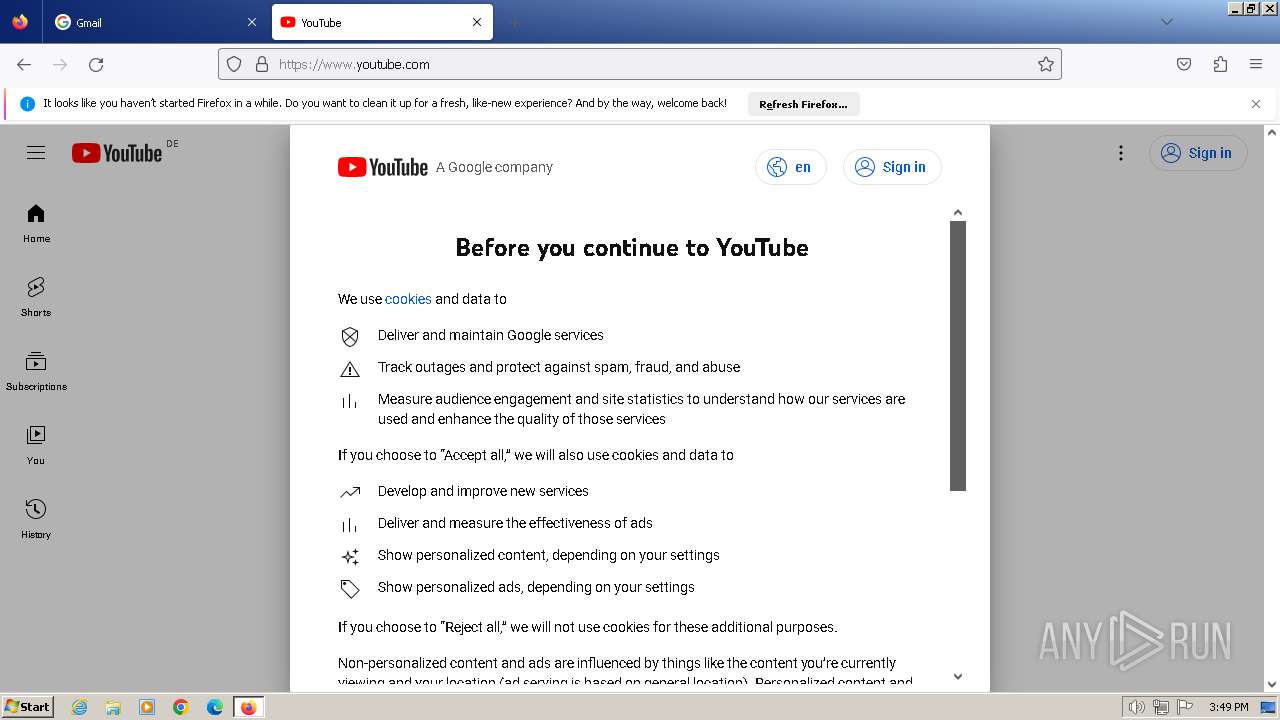Expand the list all tabs chevron
The height and width of the screenshot is (720, 1280).
(1166, 22)
